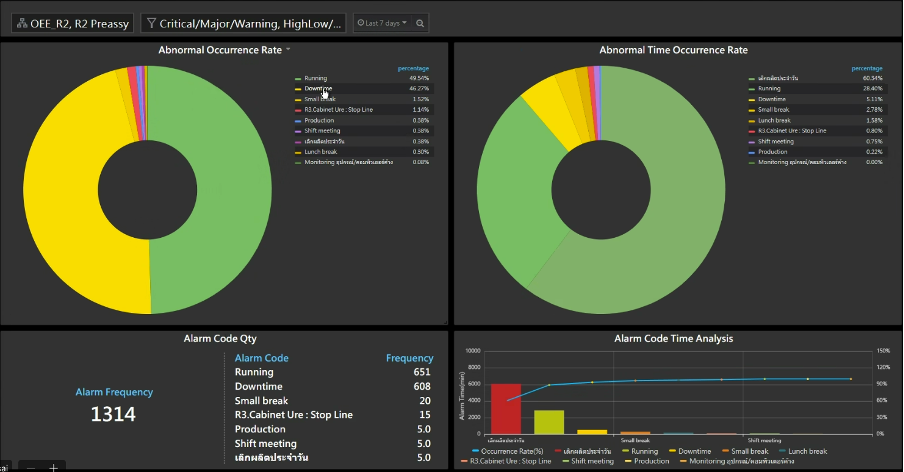Expand the Abnormal Occurrence Rate title dropdown arrow
This screenshot has height=472, width=904.
288,49
